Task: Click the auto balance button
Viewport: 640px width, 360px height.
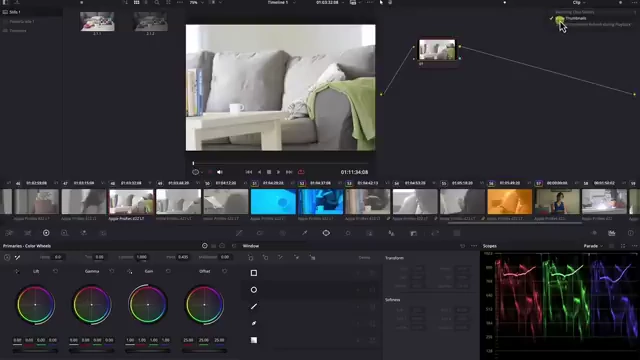Action: tap(7, 258)
